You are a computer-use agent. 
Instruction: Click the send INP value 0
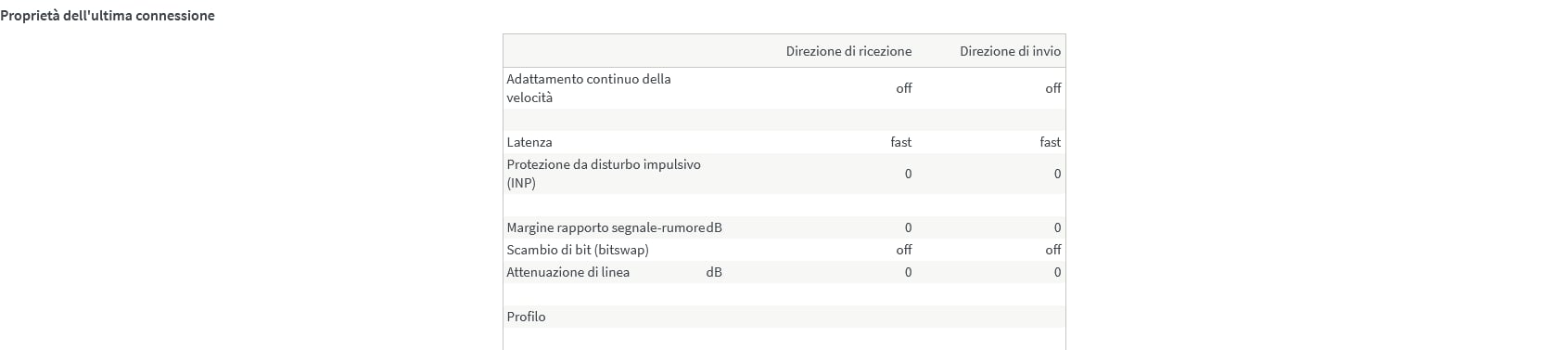(1057, 174)
